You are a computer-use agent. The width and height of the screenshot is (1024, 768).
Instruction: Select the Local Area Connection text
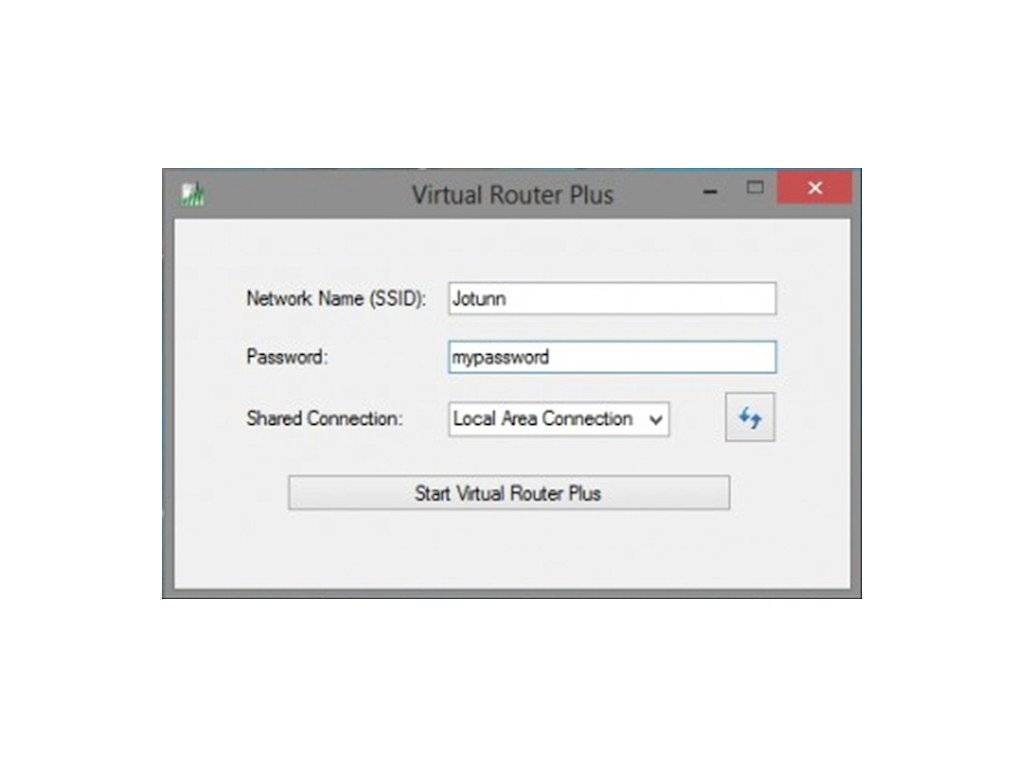coord(543,419)
